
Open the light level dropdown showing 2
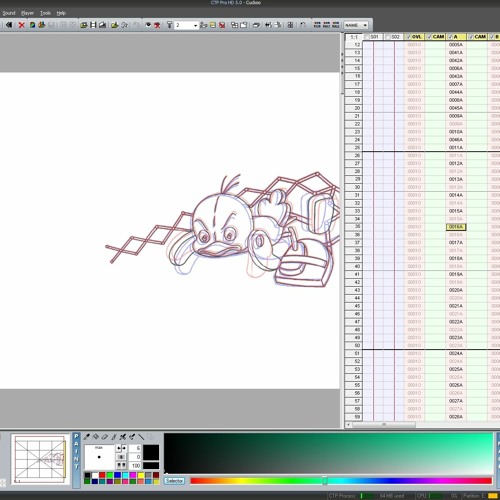coord(195,25)
